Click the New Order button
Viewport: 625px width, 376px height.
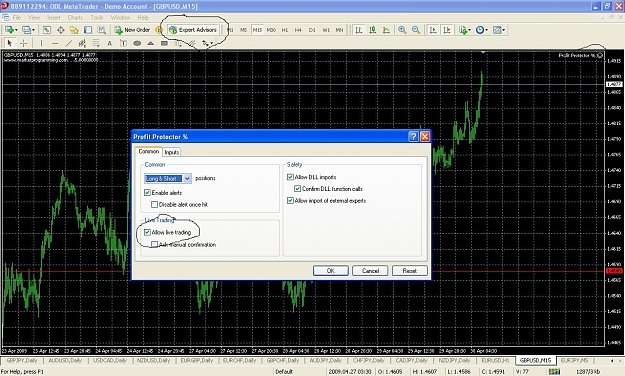pyautogui.click(x=132, y=30)
